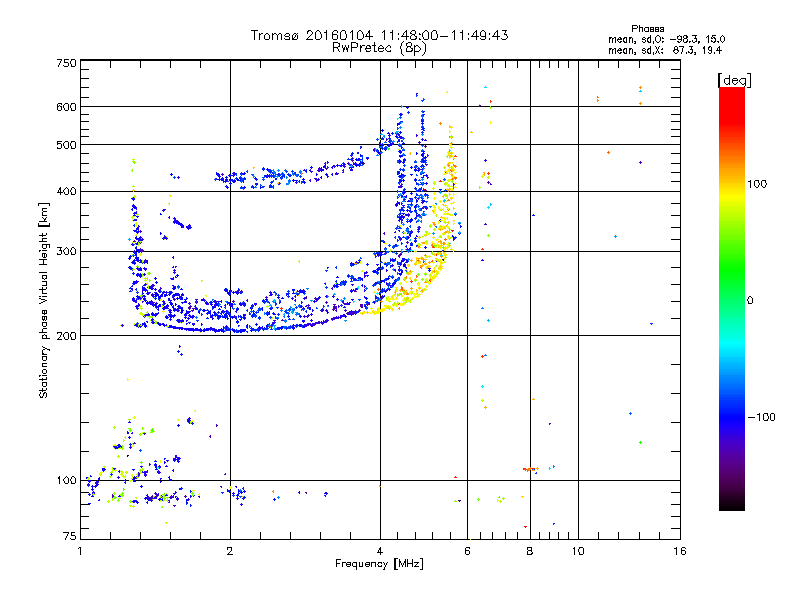800x600 pixels.
Task: Click the x-axis label 'Frequency [MHz]'
Action: pyautogui.click(x=379, y=564)
